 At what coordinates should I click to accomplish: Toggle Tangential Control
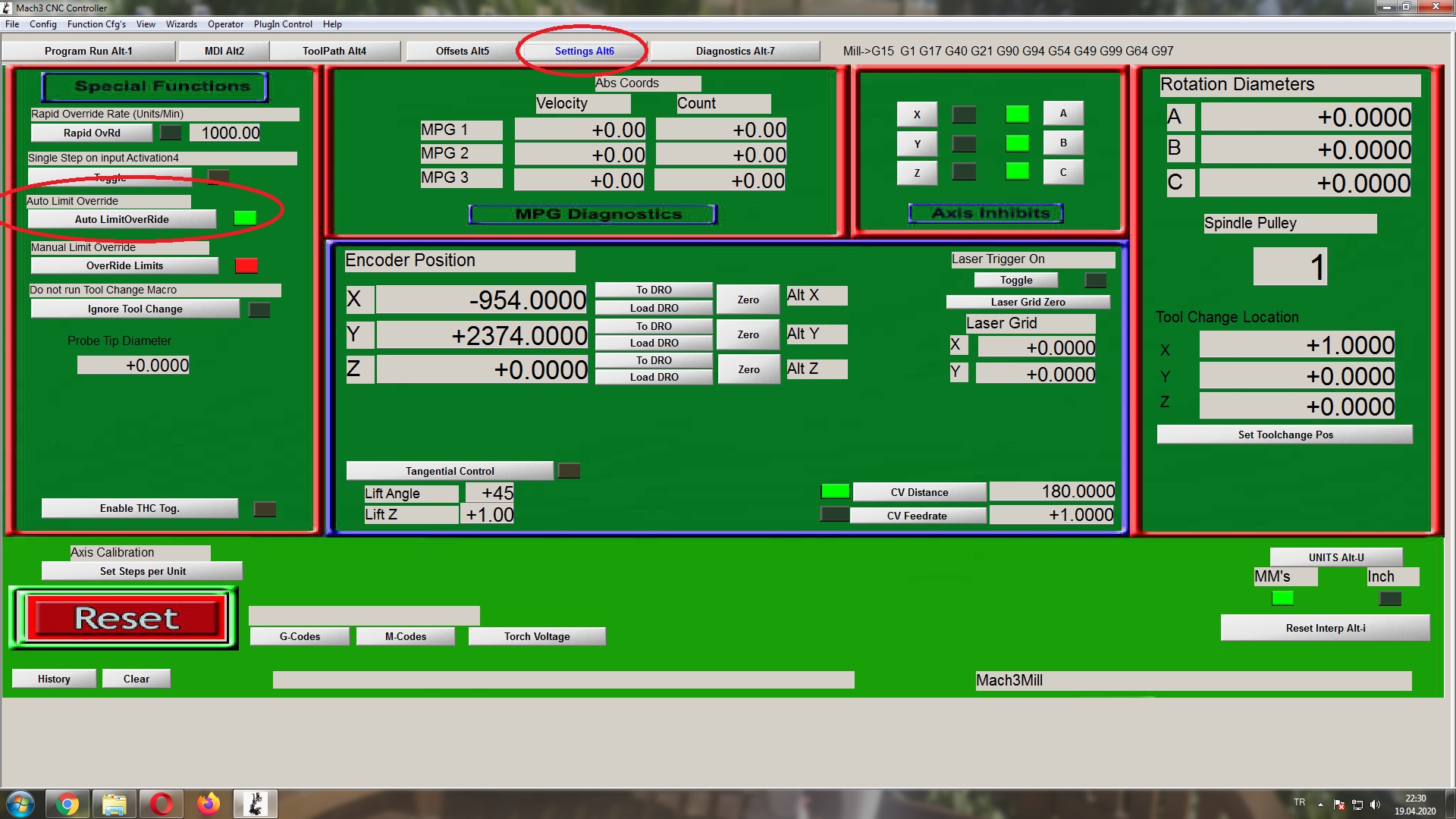tap(450, 471)
